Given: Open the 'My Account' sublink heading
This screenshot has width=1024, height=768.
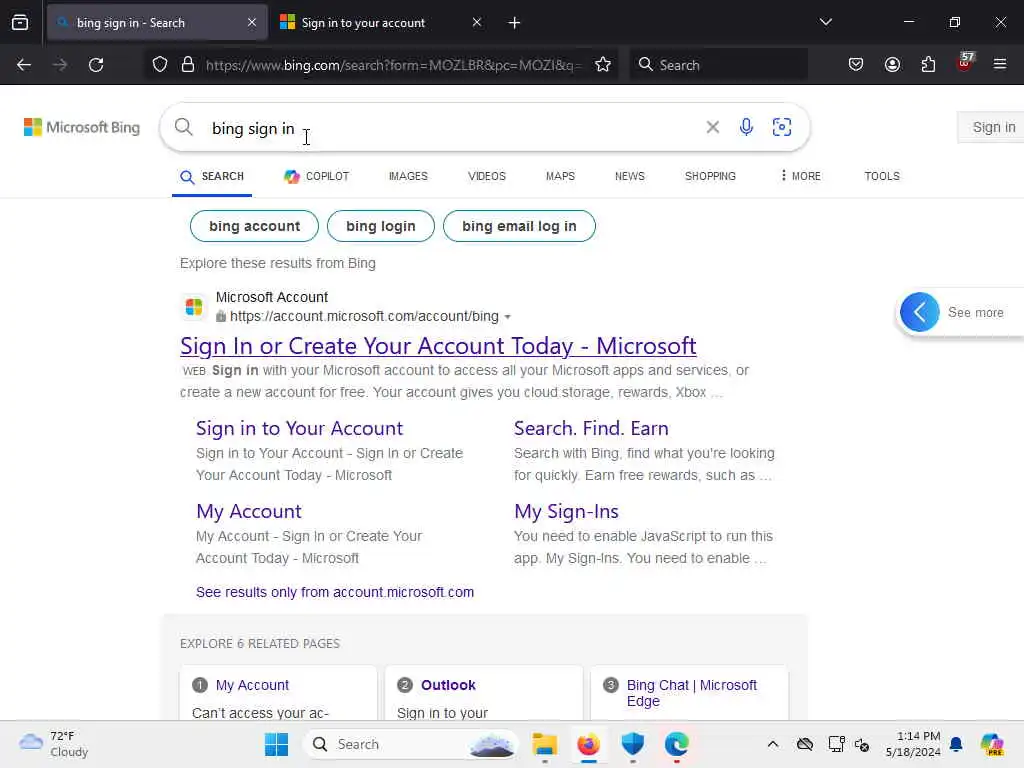Looking at the screenshot, I should click(249, 511).
